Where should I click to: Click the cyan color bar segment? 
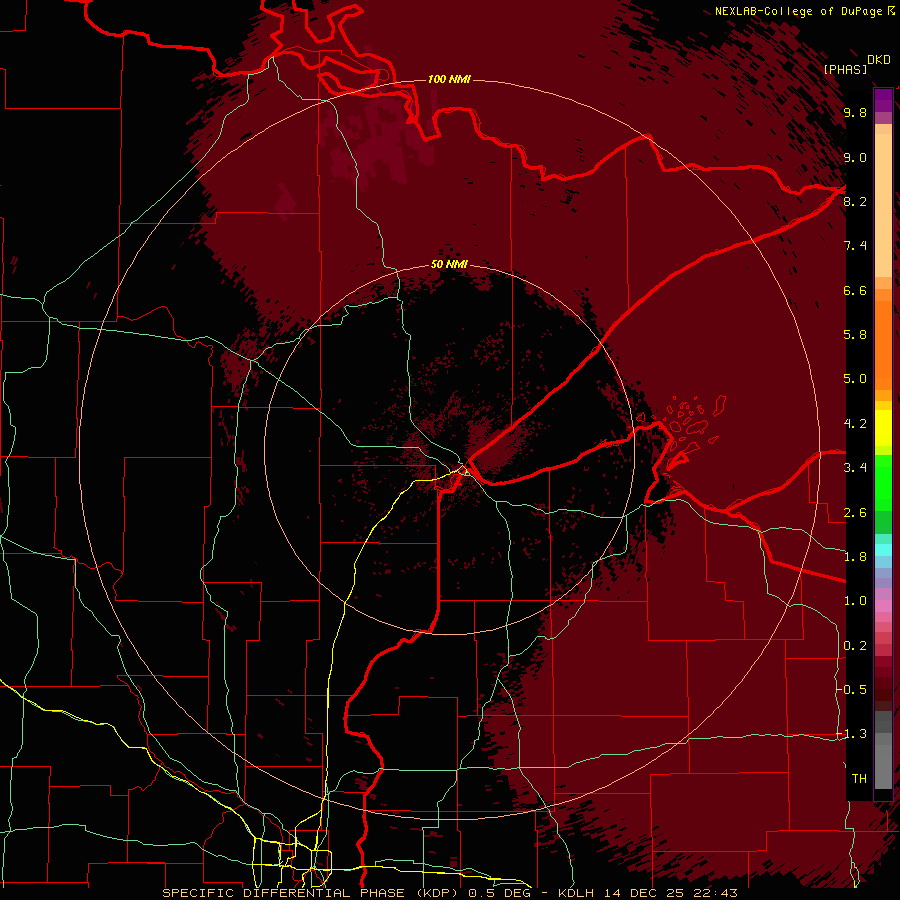pyautogui.click(x=883, y=550)
